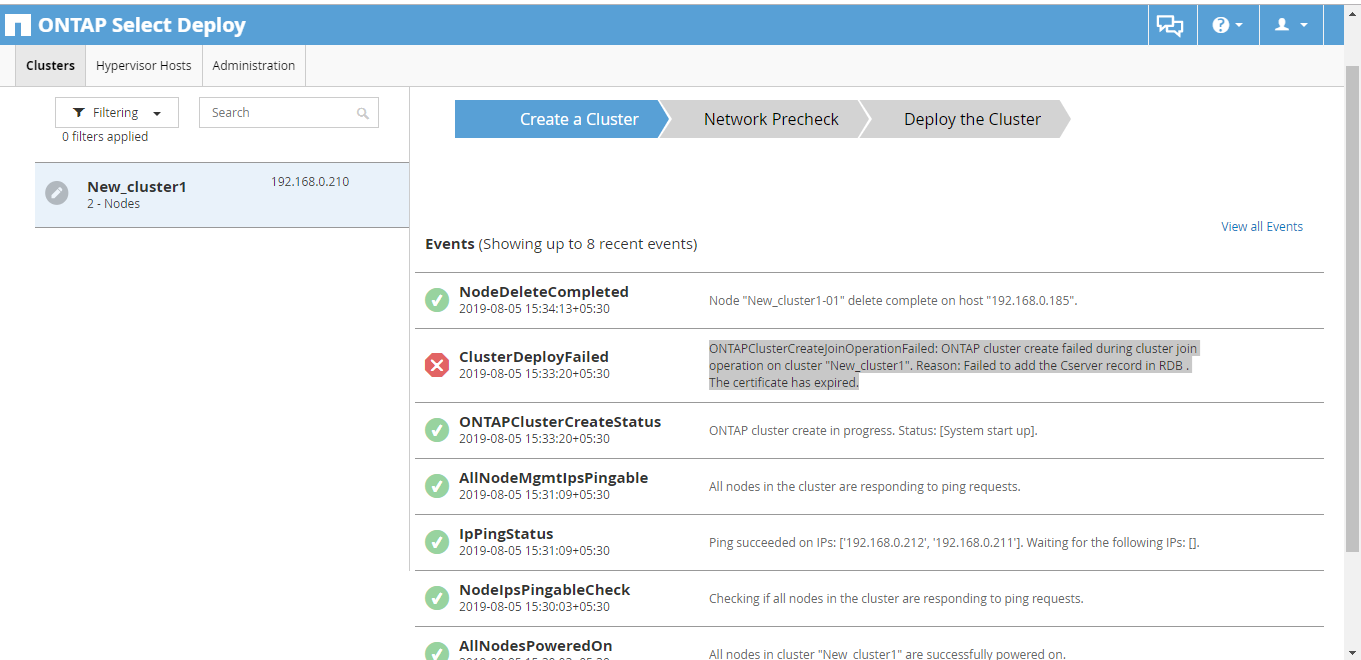1361x660 pixels.
Task: Click the NodeIpsPingableCheck status icon
Action: (x=437, y=598)
